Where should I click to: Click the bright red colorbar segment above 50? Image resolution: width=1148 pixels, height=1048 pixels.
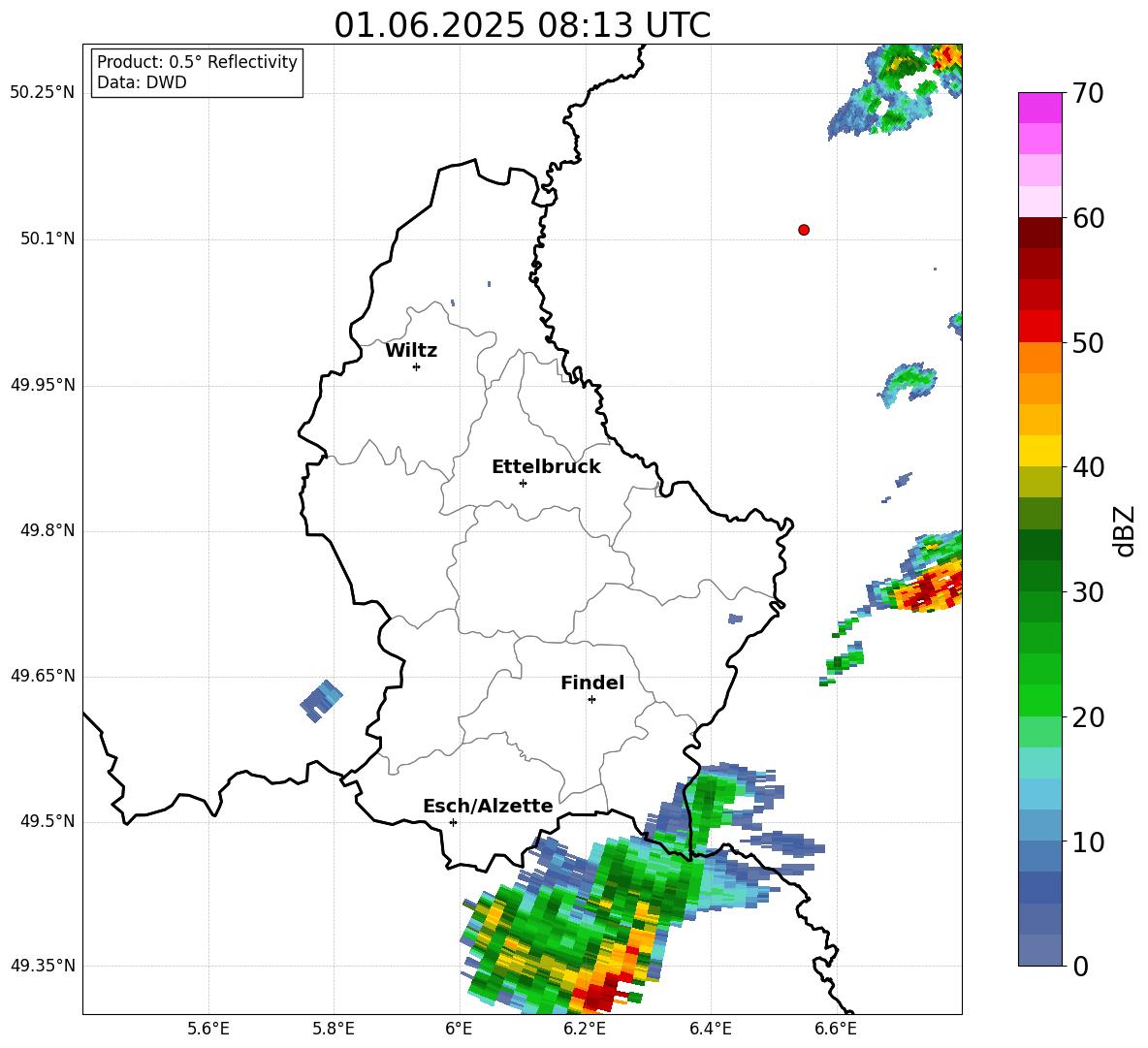[1040, 326]
